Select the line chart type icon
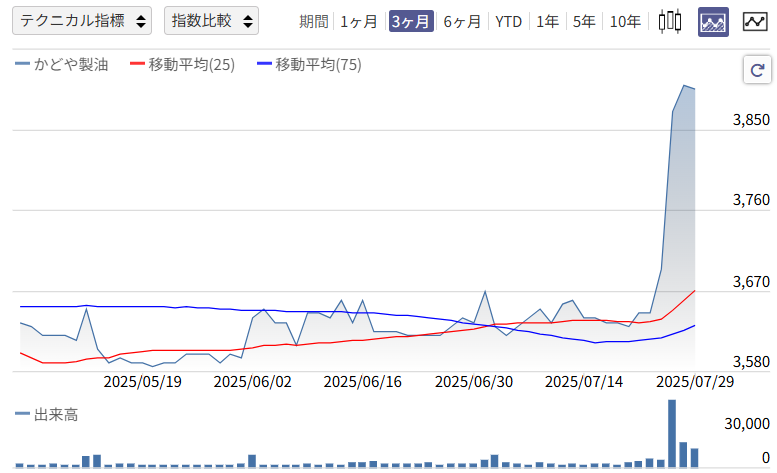This screenshot has height=473, width=777. (x=755, y=22)
